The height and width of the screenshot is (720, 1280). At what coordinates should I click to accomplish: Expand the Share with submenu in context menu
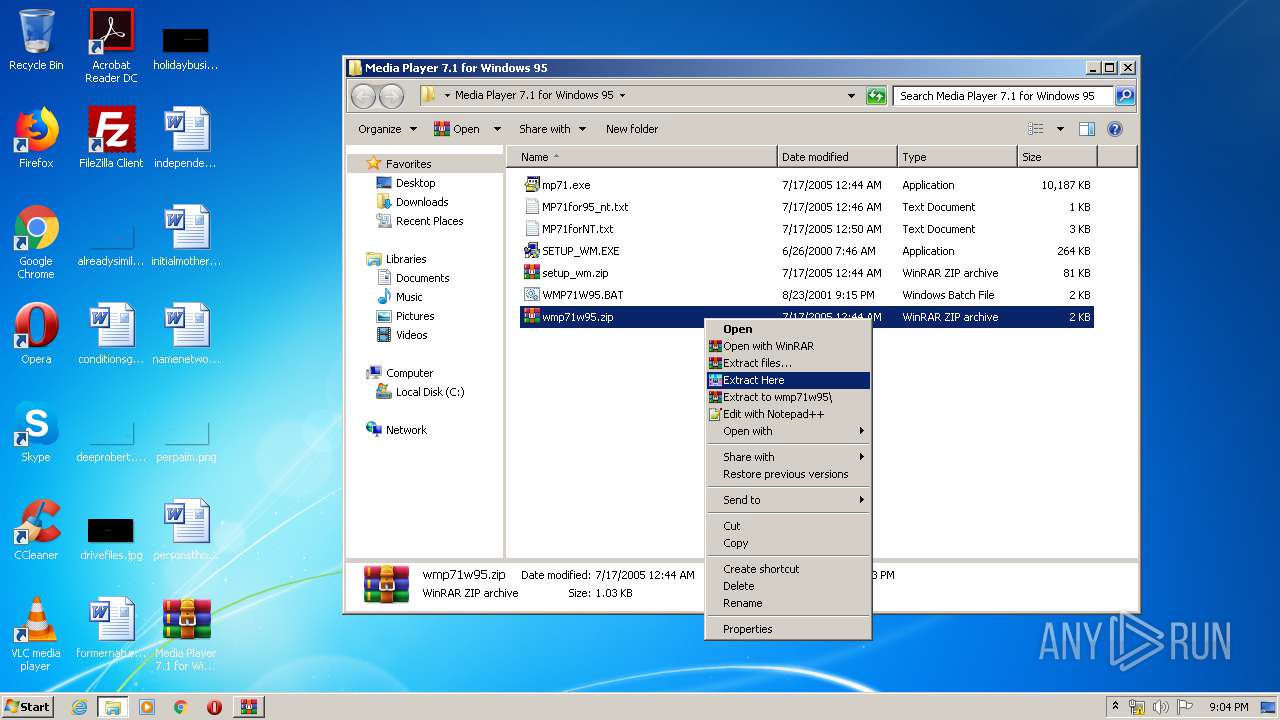pyautogui.click(x=788, y=457)
